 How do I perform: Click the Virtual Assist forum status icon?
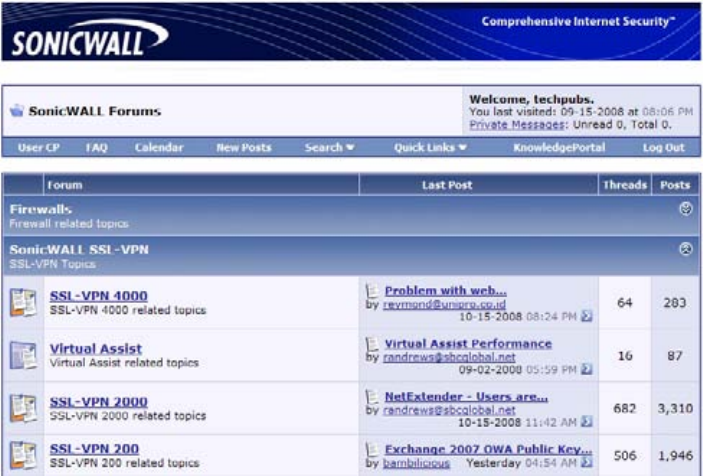(23, 355)
